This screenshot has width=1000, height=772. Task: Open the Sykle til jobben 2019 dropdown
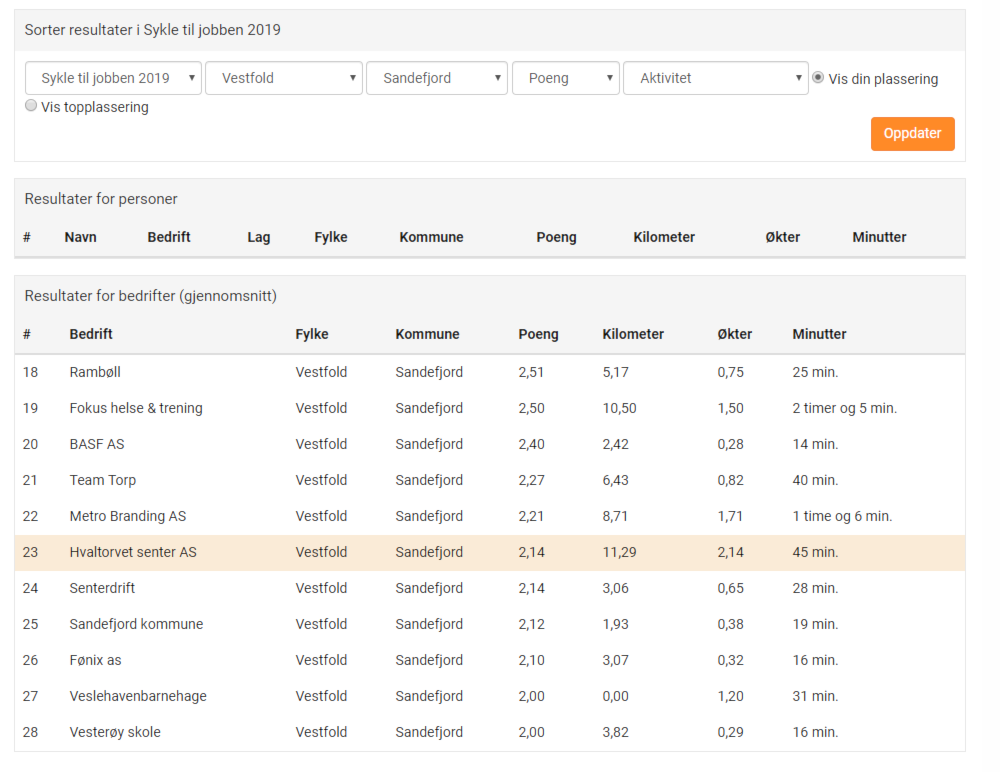point(114,78)
